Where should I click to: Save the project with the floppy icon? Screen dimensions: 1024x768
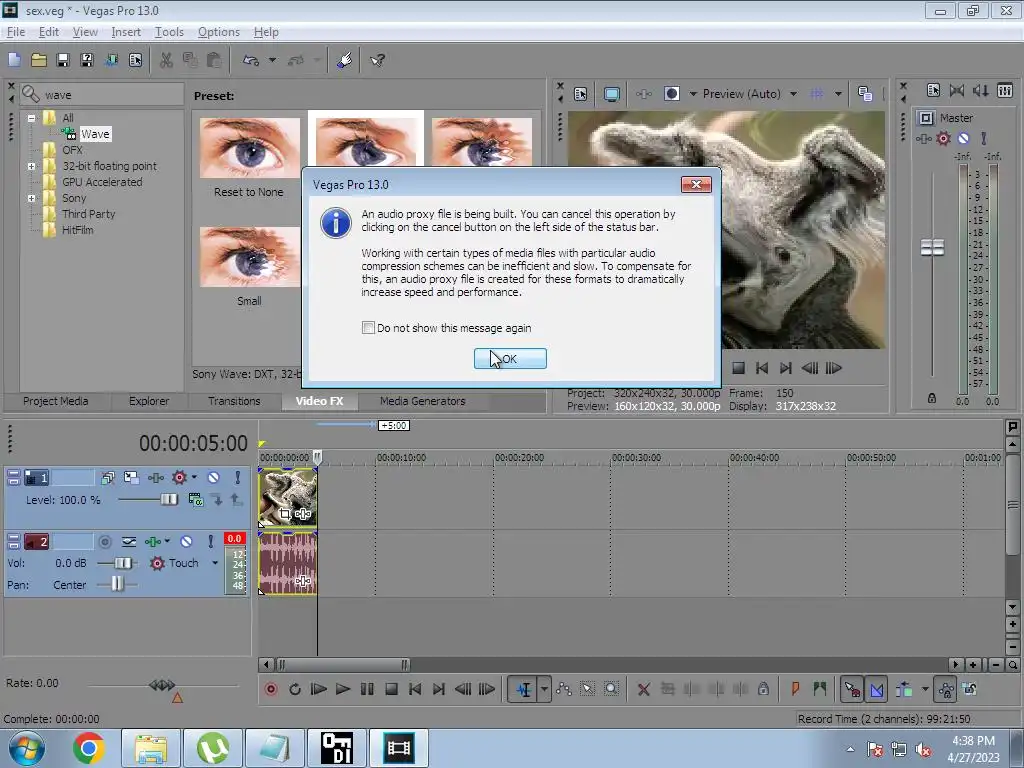63,60
